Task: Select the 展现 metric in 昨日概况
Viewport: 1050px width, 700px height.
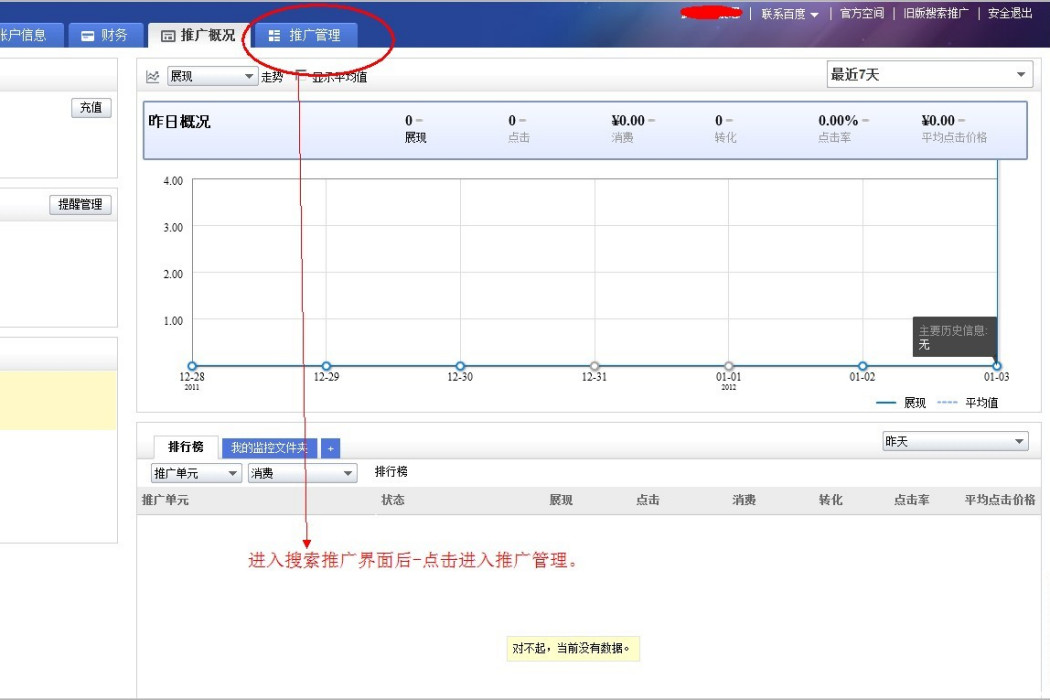Action: (x=415, y=129)
